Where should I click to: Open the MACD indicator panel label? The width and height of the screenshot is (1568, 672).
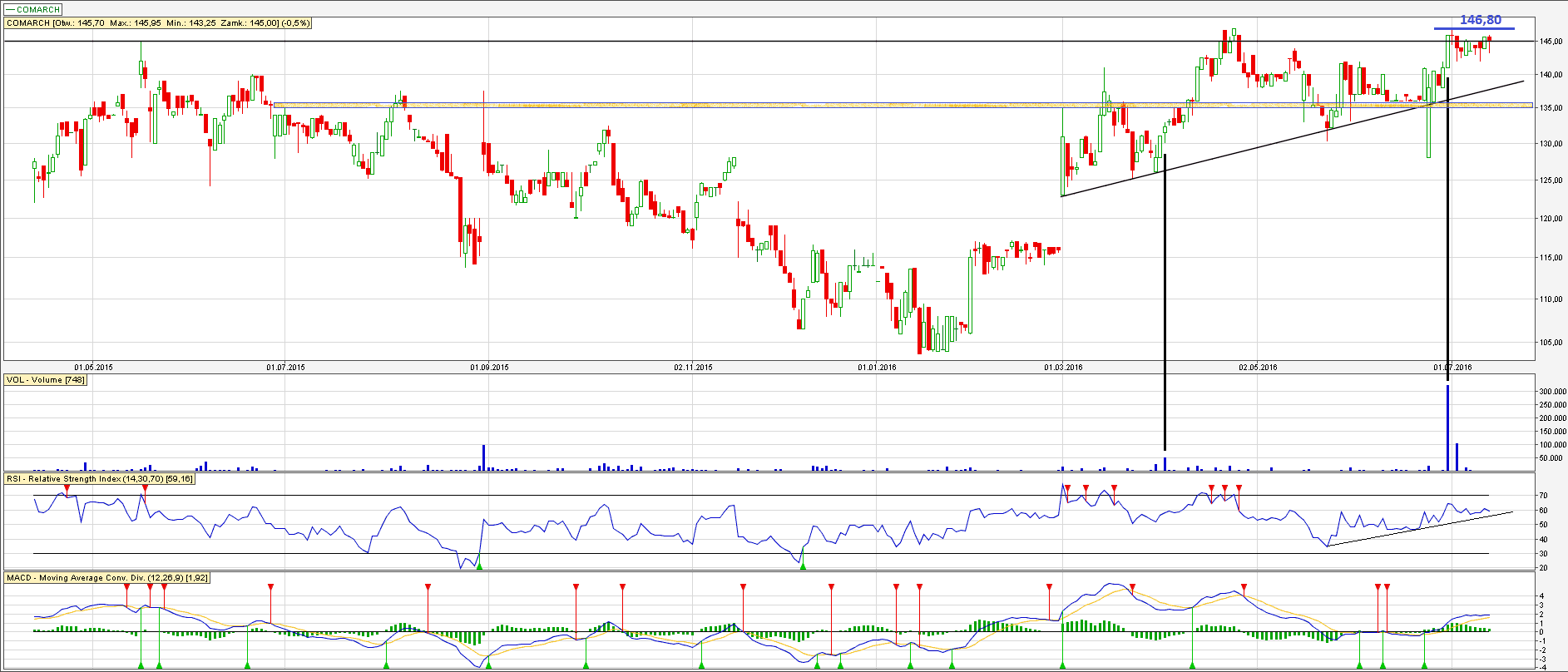click(107, 577)
